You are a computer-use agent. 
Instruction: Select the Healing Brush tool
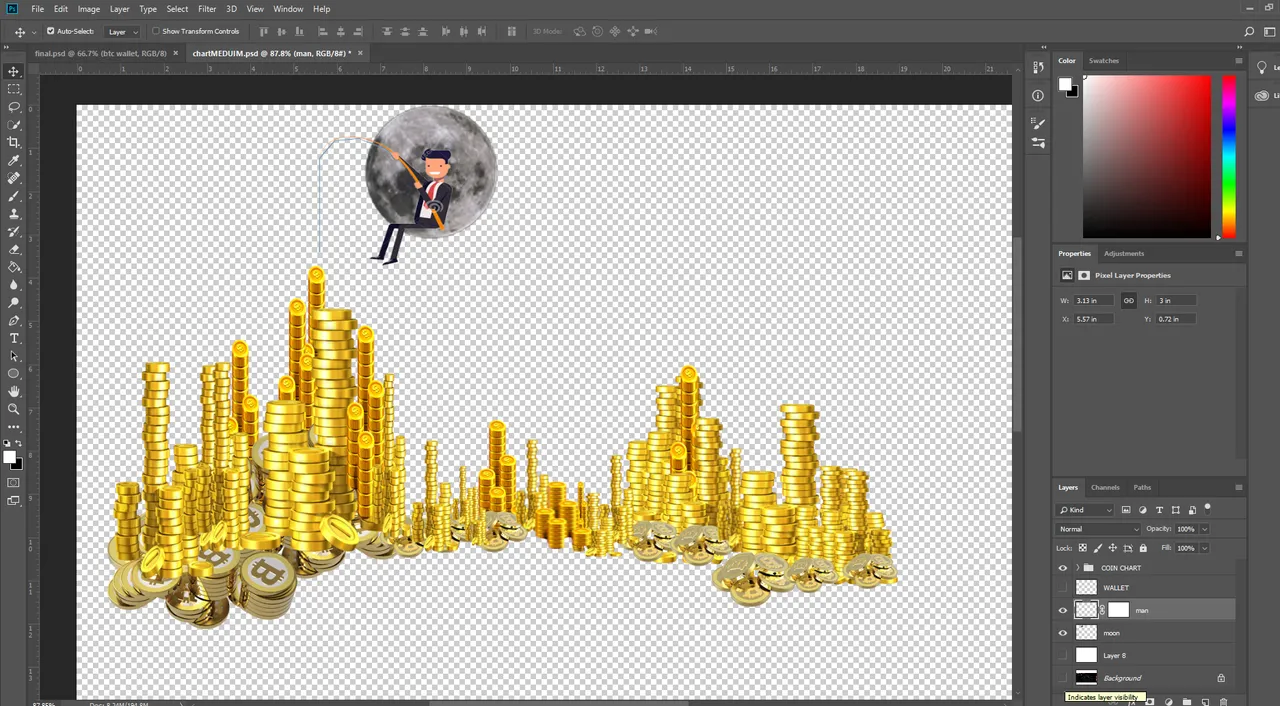pos(14,178)
